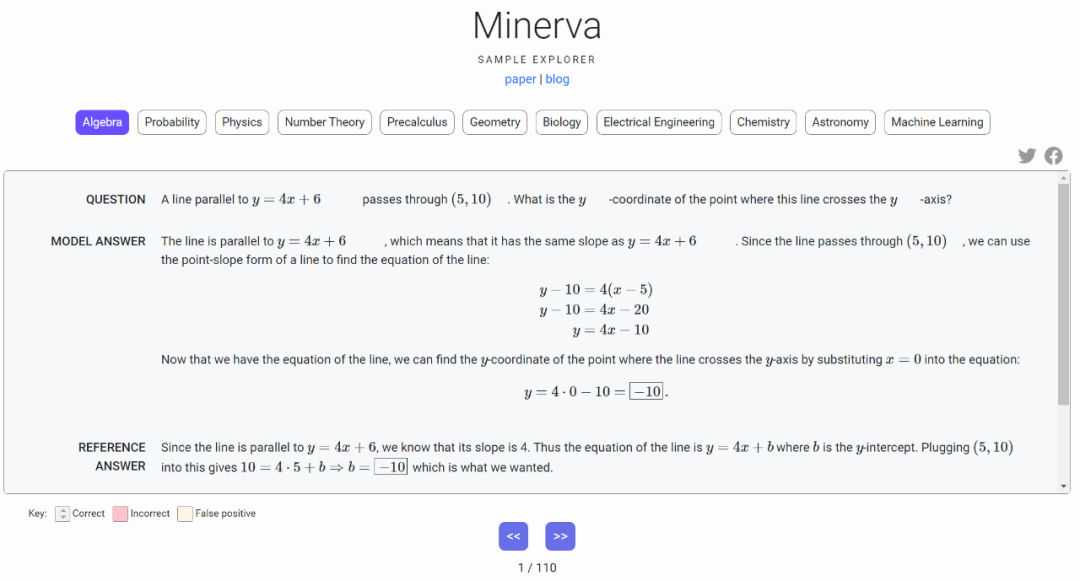Image resolution: width=1080 pixels, height=581 pixels.
Task: Click the False positive key swatch
Action: tap(185, 514)
